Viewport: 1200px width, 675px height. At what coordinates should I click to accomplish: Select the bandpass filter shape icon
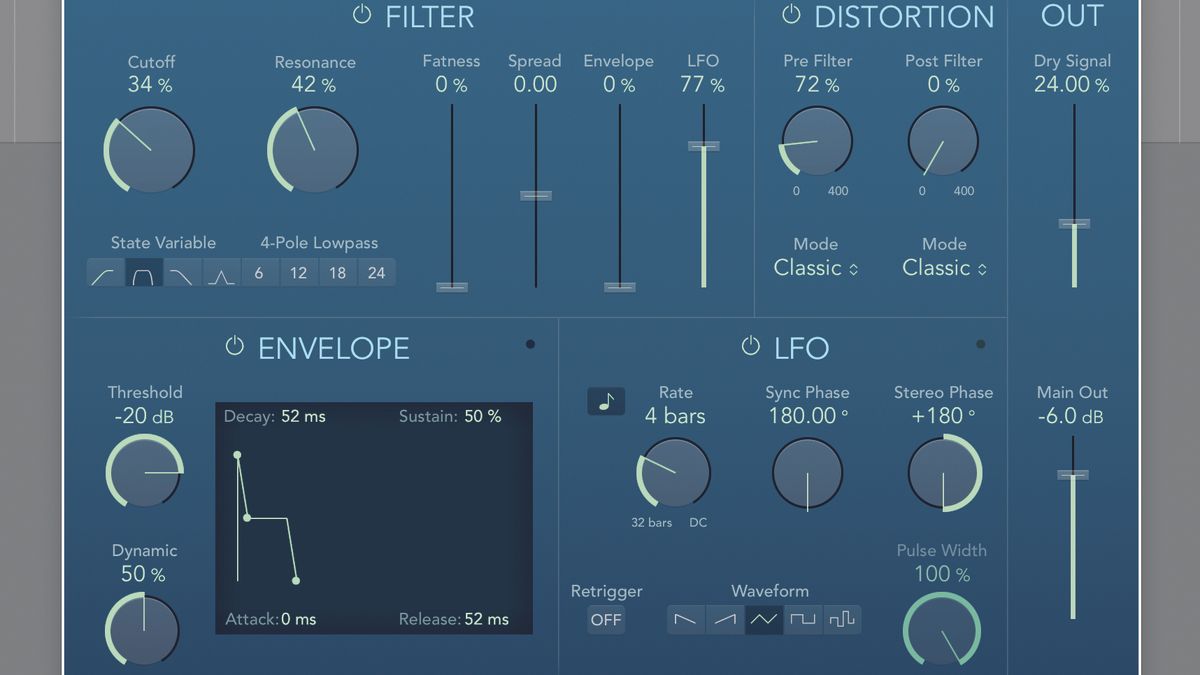click(143, 272)
